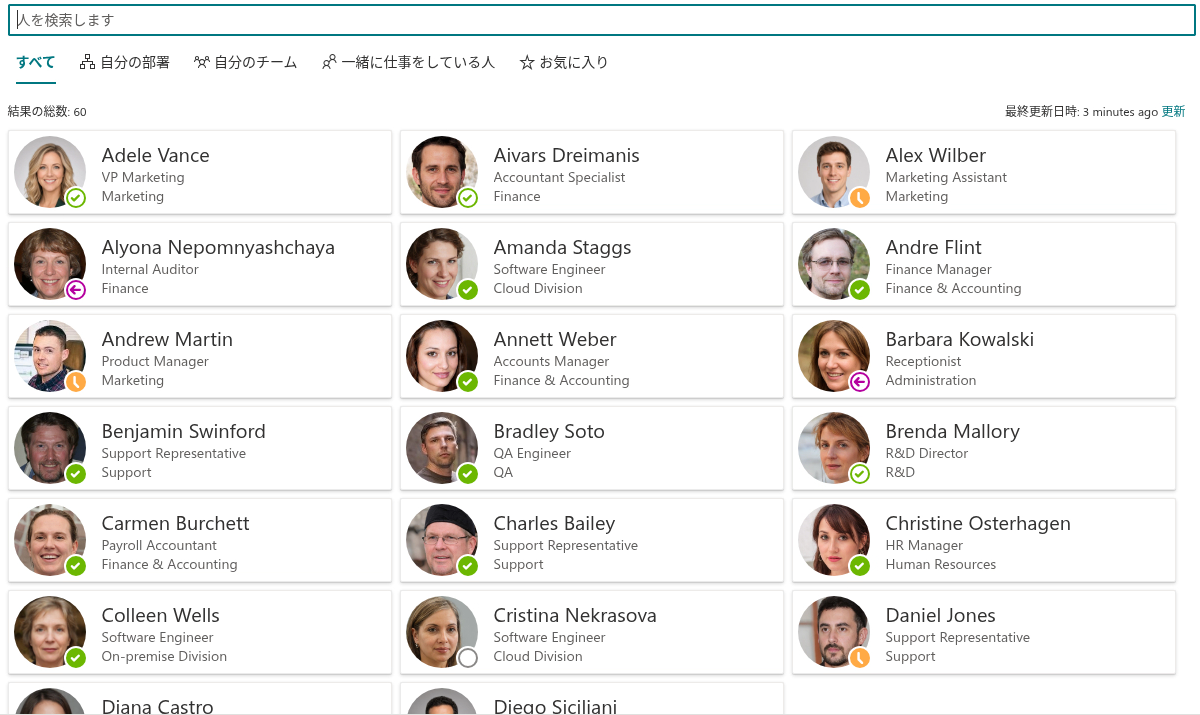Click Cristina Nekrasova's offline status badge

coord(468,658)
